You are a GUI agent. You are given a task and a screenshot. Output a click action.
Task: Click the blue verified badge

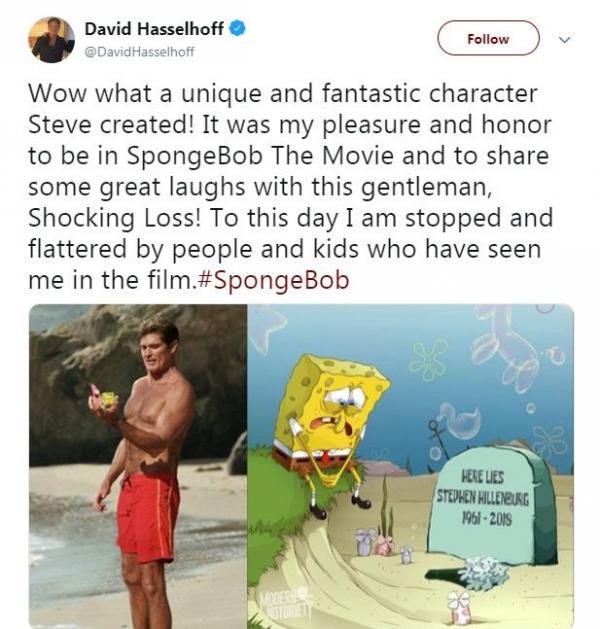[x=237, y=29]
